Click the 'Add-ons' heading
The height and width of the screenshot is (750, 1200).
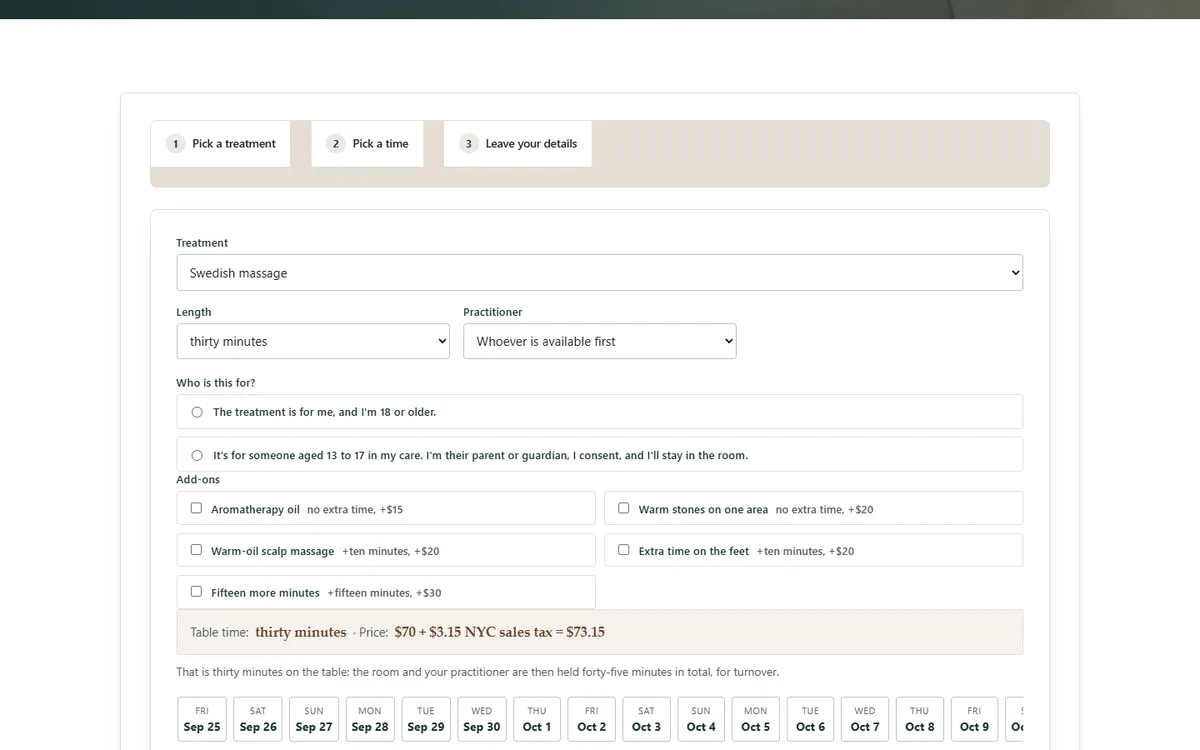point(198,480)
